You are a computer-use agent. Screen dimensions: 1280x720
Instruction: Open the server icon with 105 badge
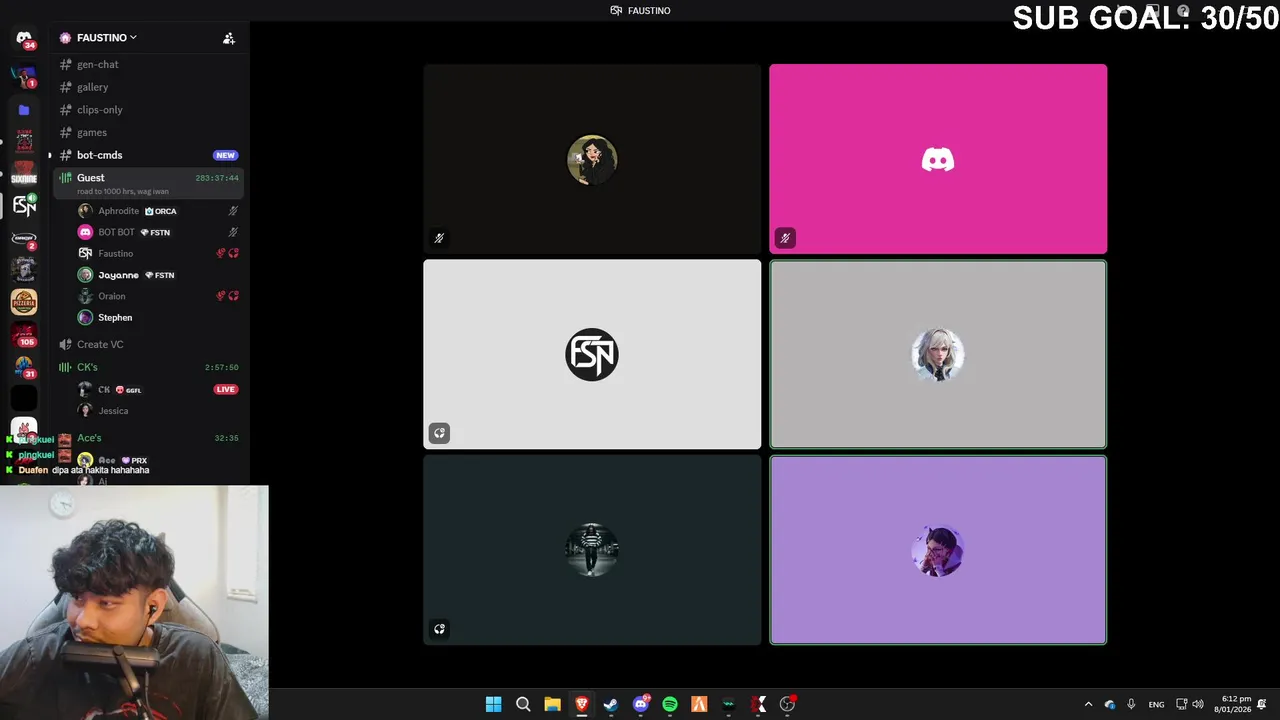(24, 335)
